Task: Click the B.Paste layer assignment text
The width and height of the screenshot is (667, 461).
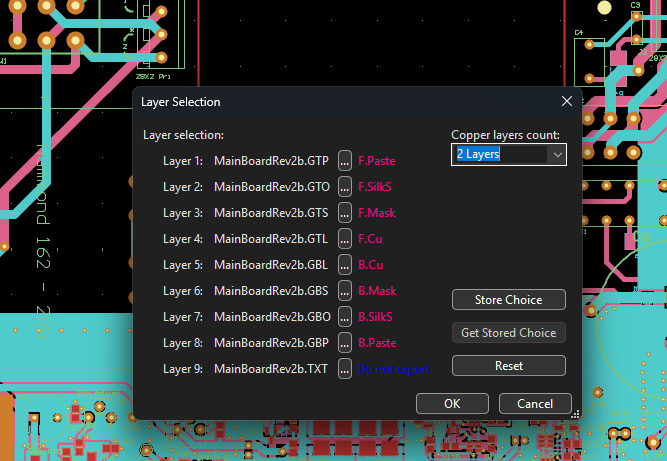Action: click(377, 343)
